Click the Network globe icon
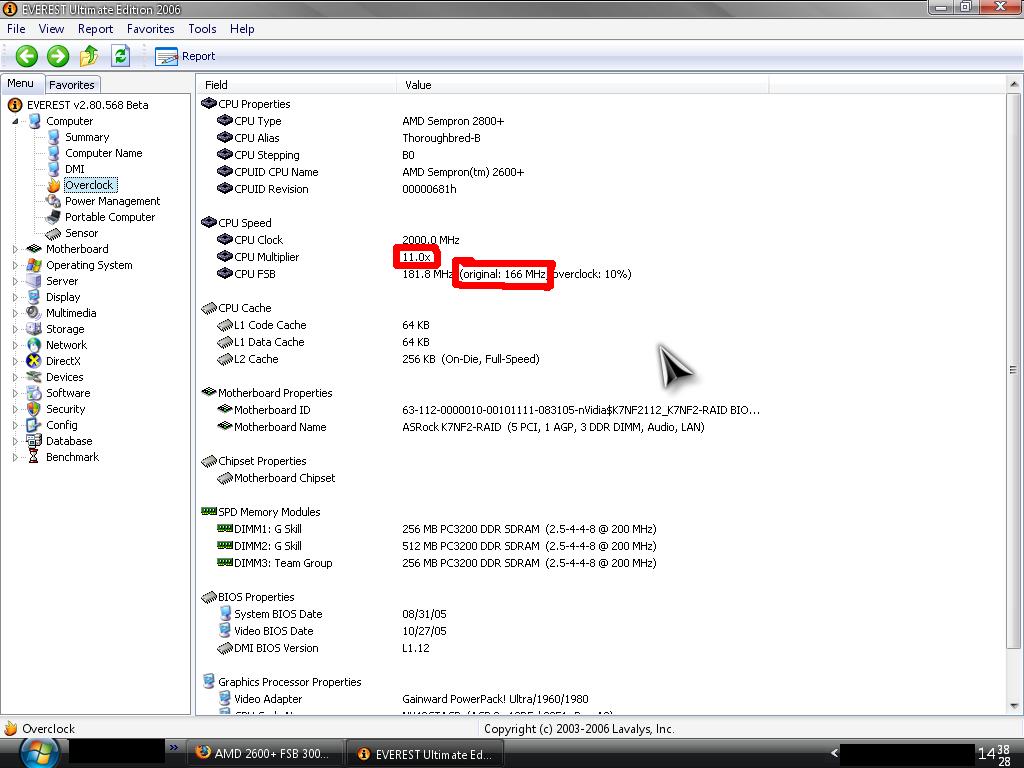This screenshot has width=1024, height=768. (34, 345)
